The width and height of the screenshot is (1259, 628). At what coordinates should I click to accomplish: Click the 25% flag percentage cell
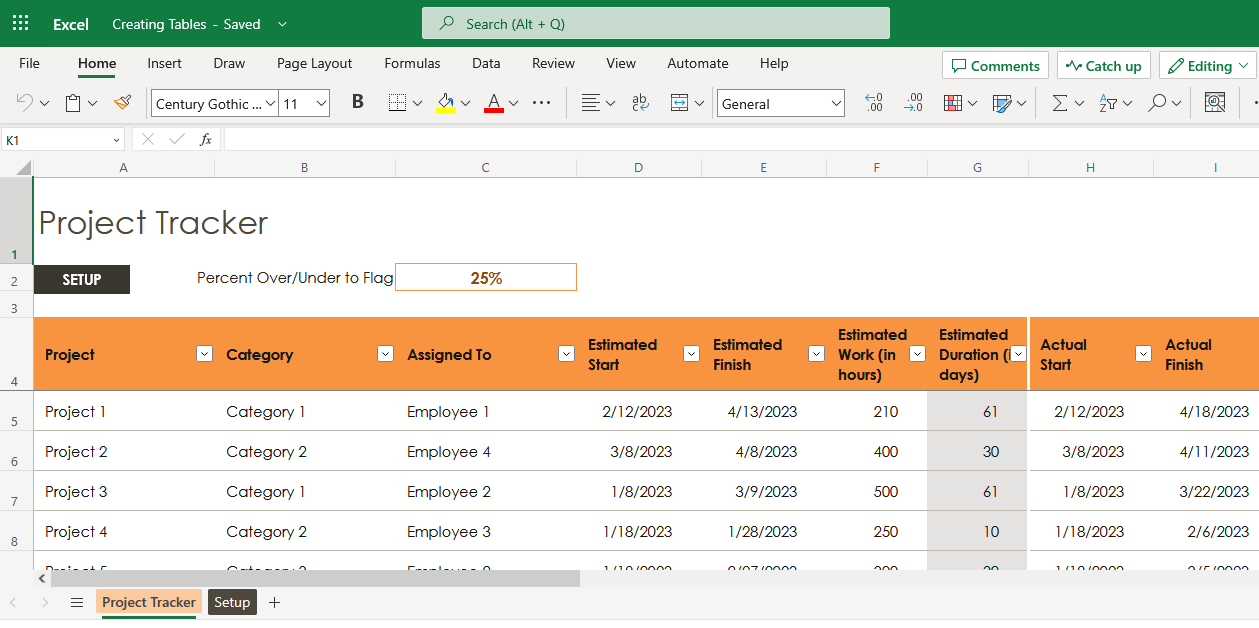pyautogui.click(x=486, y=277)
